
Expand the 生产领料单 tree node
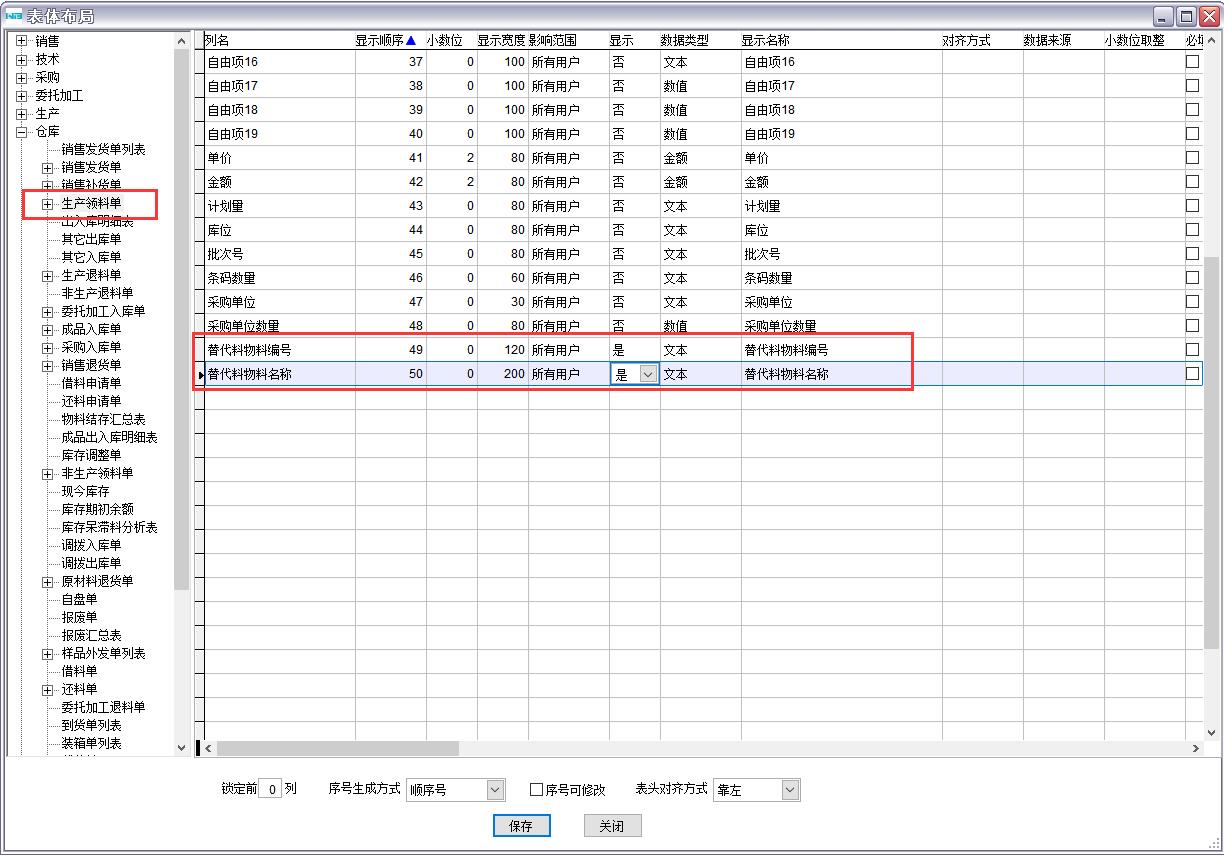point(48,204)
